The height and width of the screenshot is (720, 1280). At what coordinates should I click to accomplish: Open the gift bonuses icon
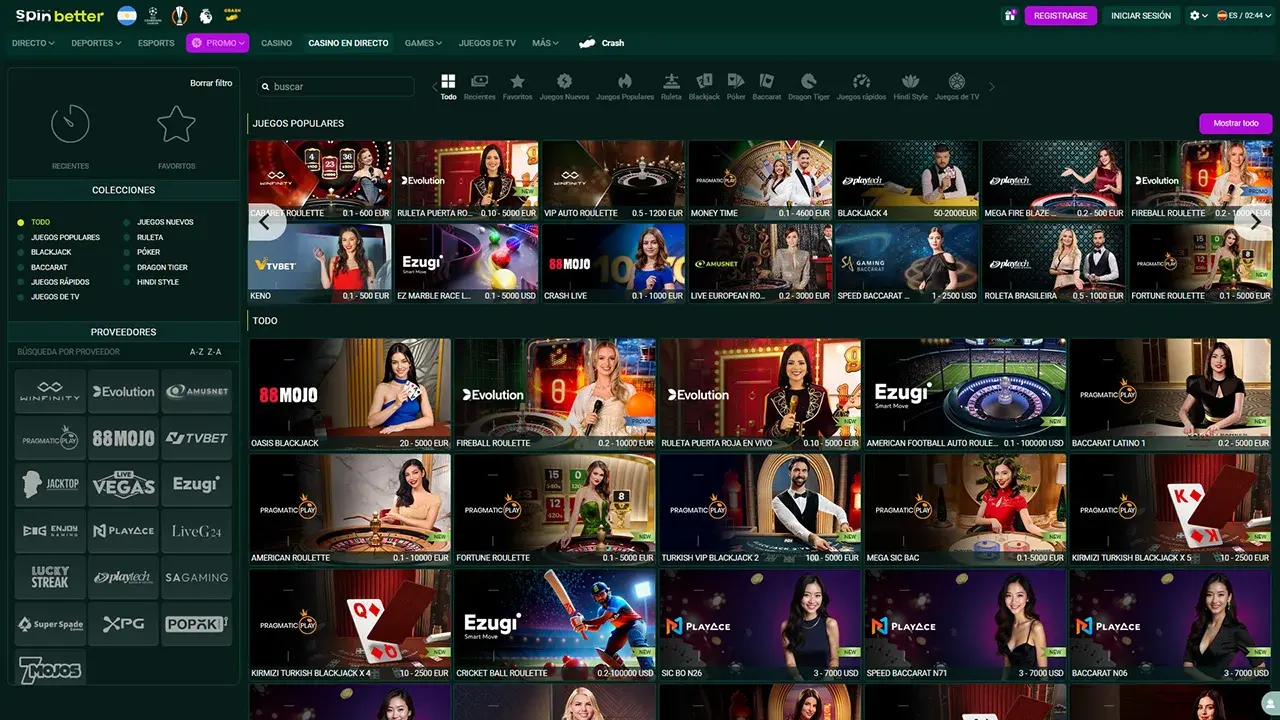(1010, 16)
